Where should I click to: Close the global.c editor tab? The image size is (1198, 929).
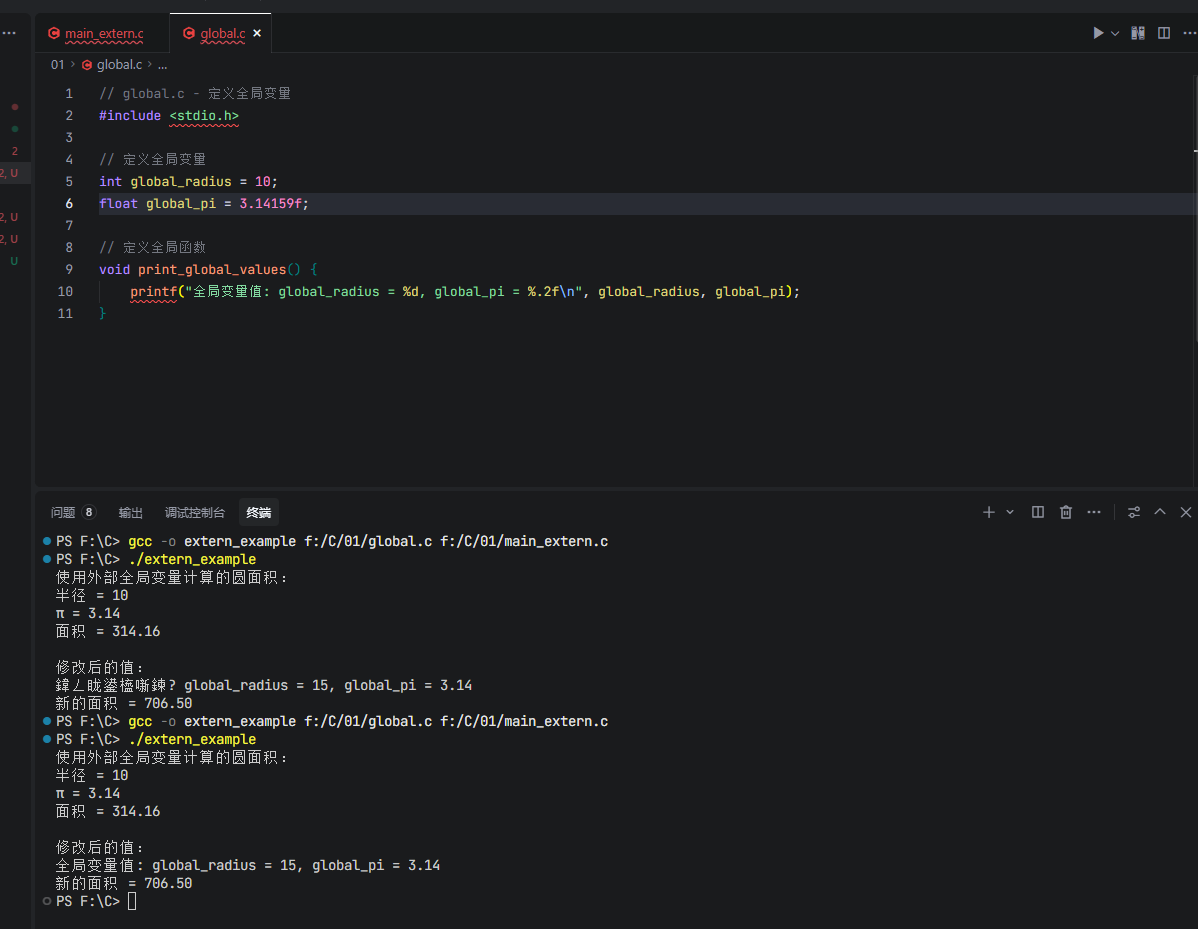[x=257, y=33]
